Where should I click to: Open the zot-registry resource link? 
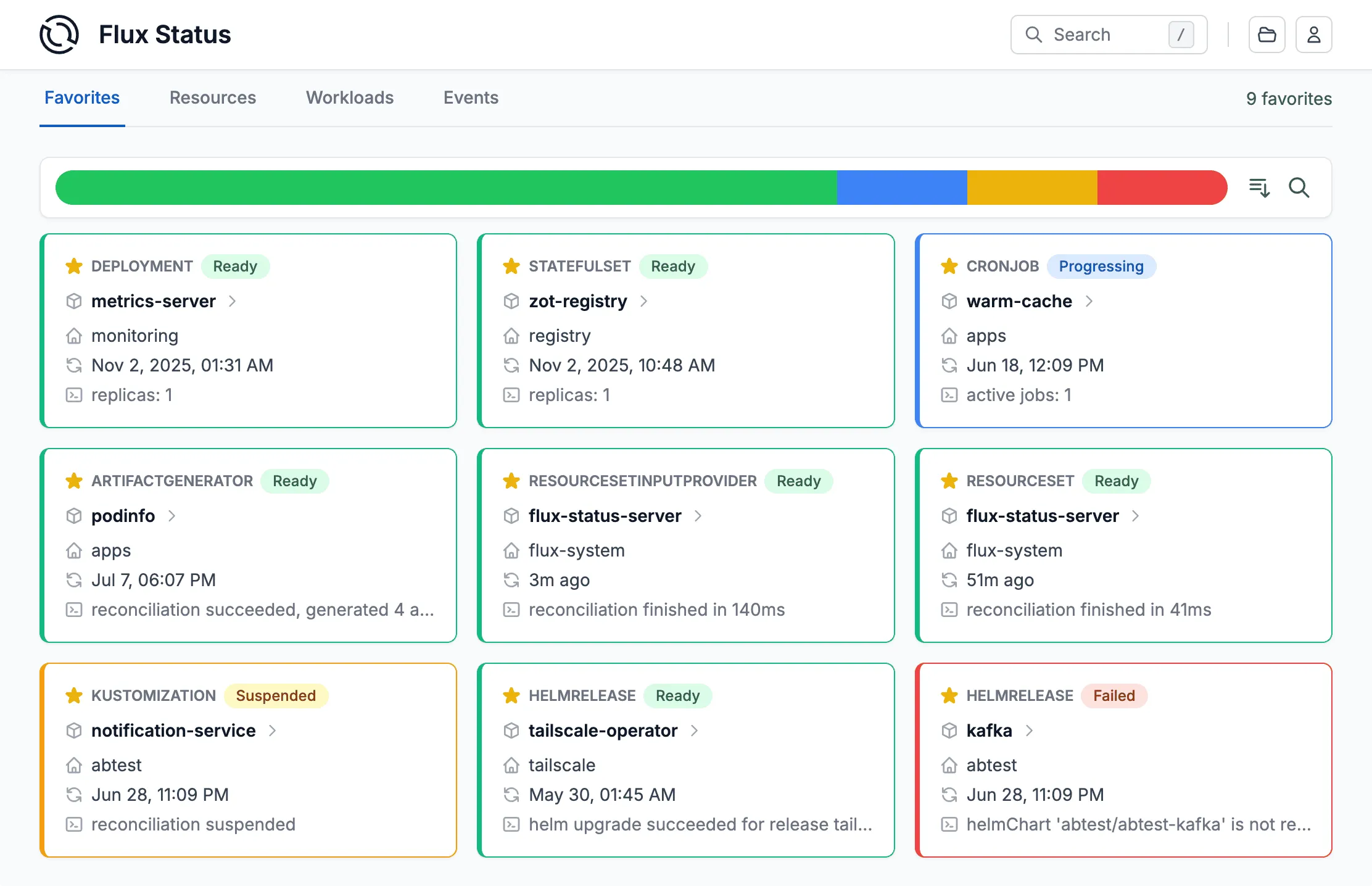pyautogui.click(x=578, y=301)
